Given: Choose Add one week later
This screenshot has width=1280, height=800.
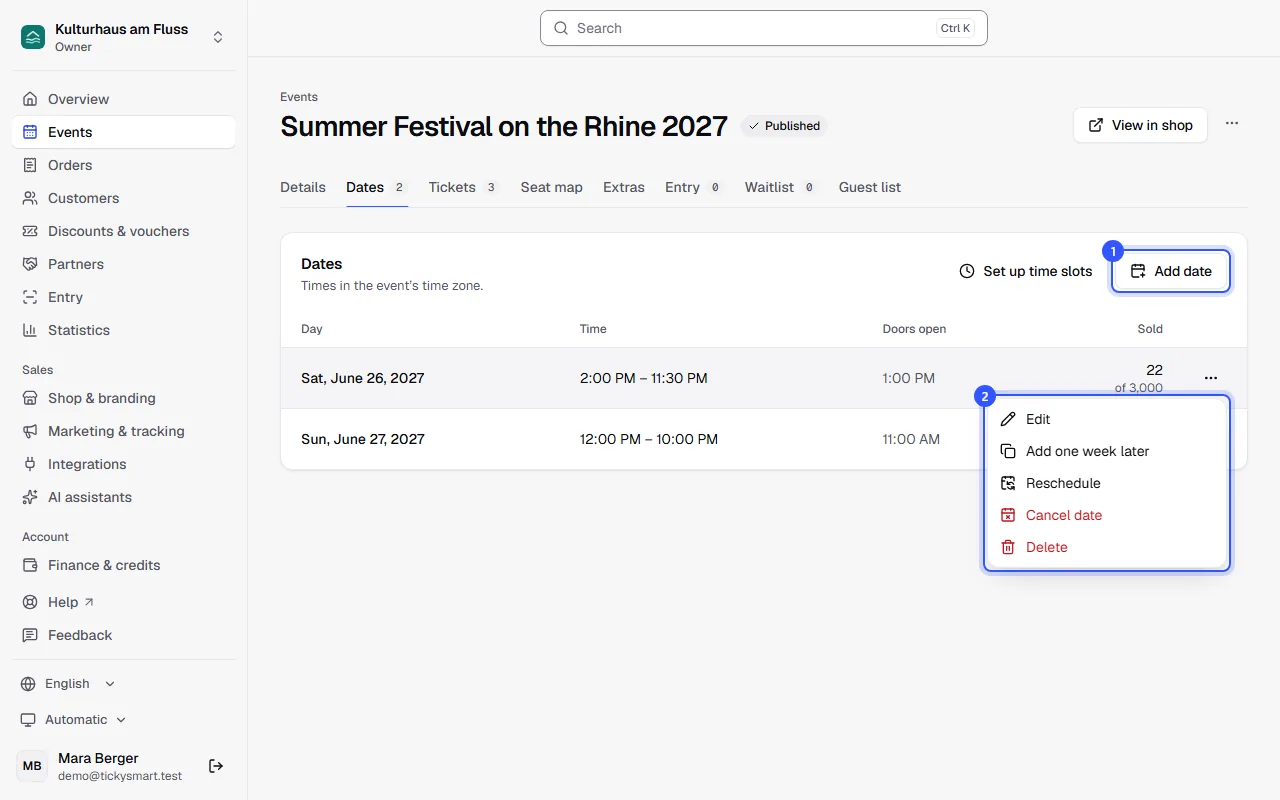Looking at the screenshot, I should coord(1107,451).
